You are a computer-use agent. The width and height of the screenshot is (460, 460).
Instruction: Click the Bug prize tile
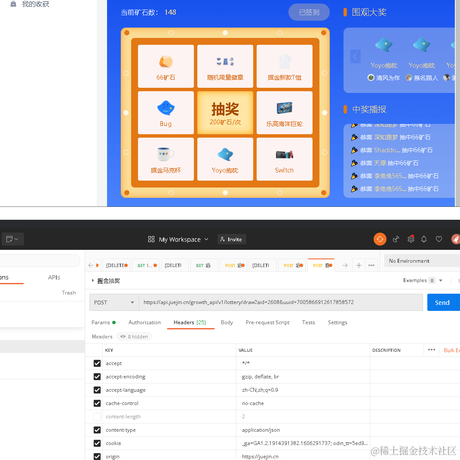click(166, 113)
